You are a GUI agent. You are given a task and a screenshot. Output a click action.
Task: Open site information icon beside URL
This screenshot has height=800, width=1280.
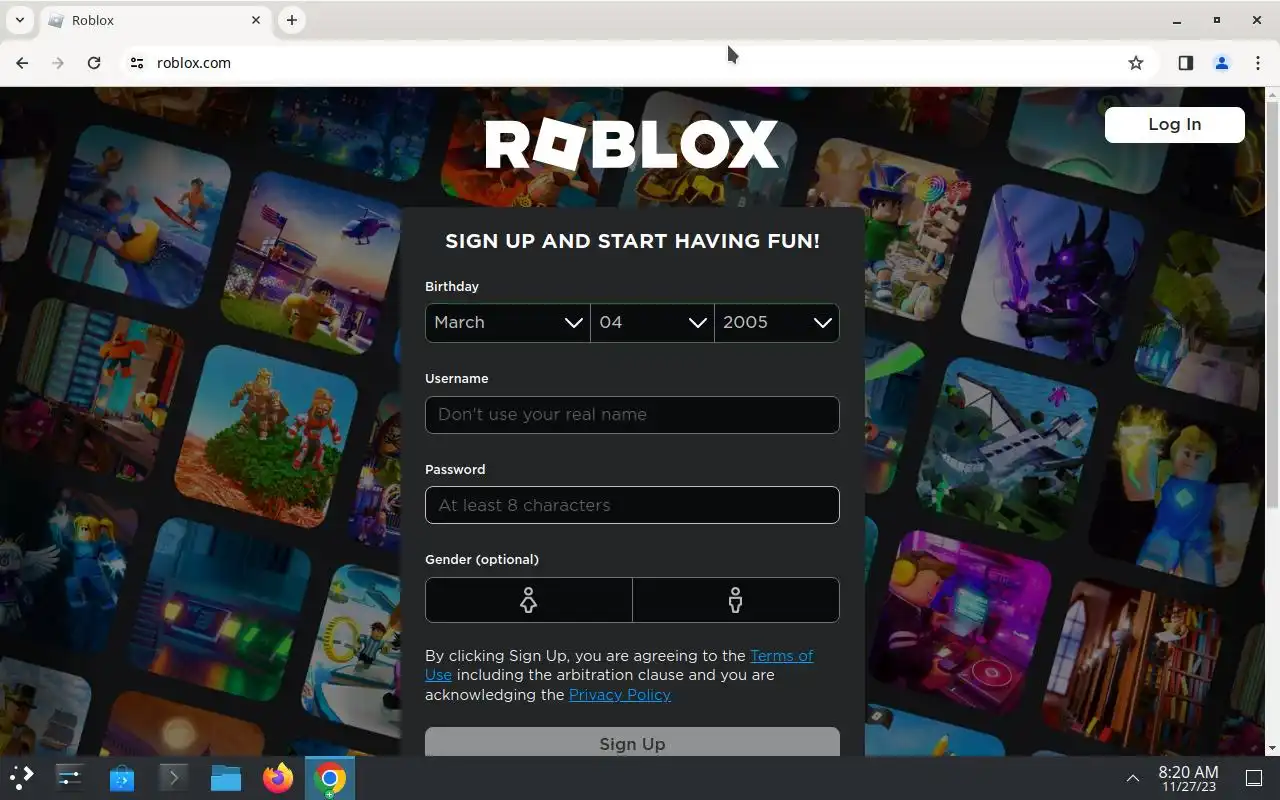pos(137,63)
